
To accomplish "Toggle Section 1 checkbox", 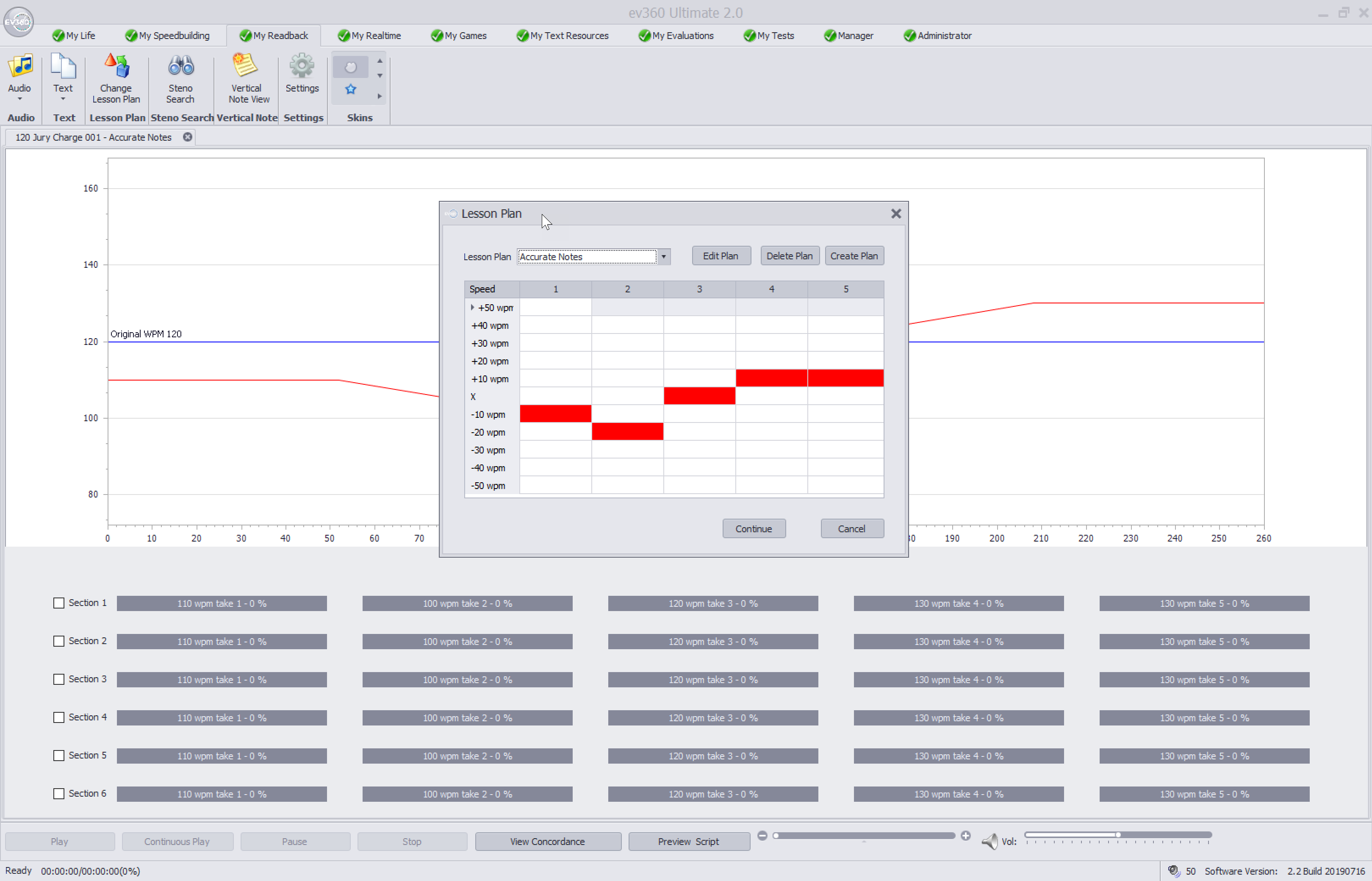I will tap(58, 603).
